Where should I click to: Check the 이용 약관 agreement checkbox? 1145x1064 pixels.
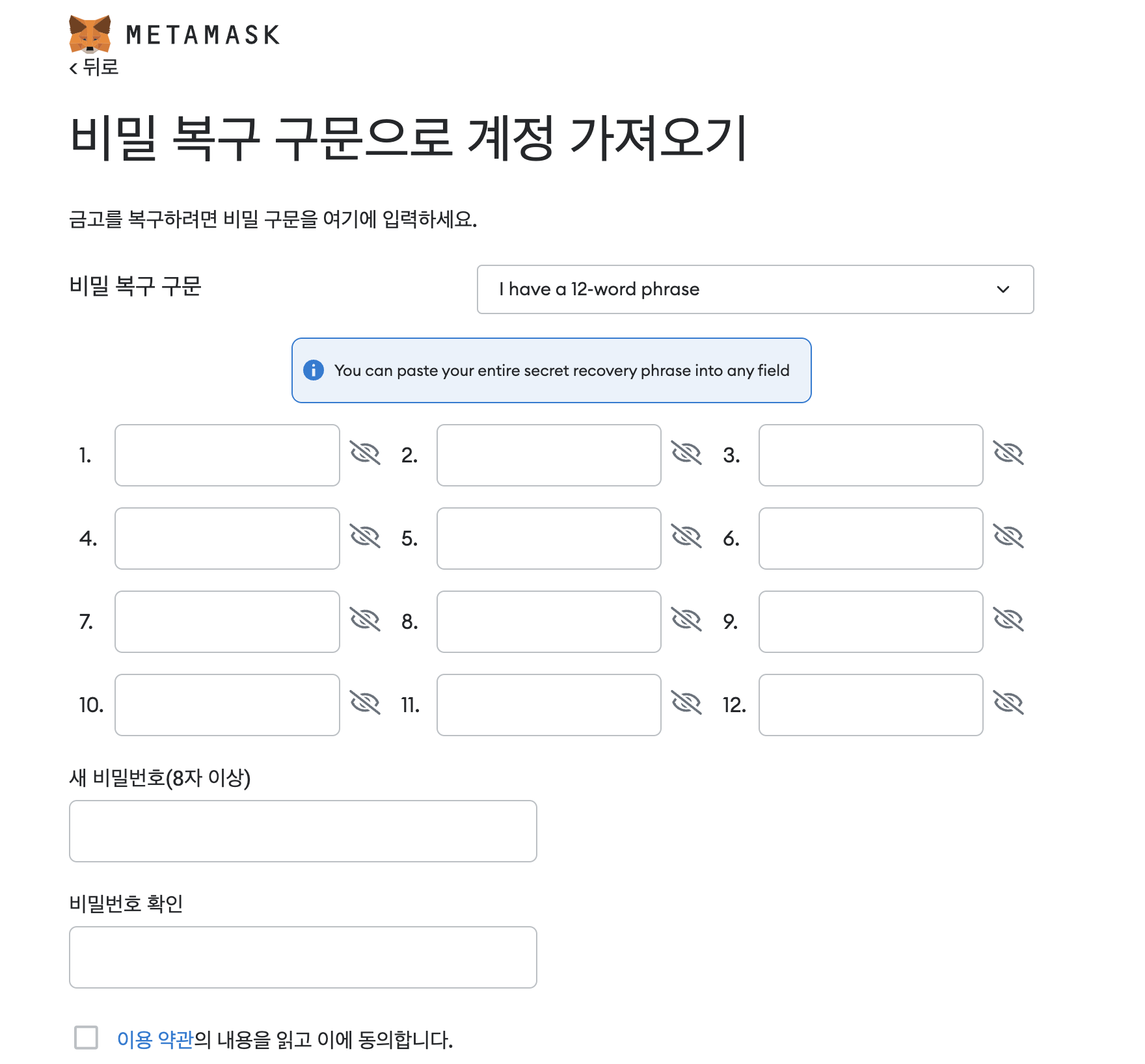[x=86, y=1037]
